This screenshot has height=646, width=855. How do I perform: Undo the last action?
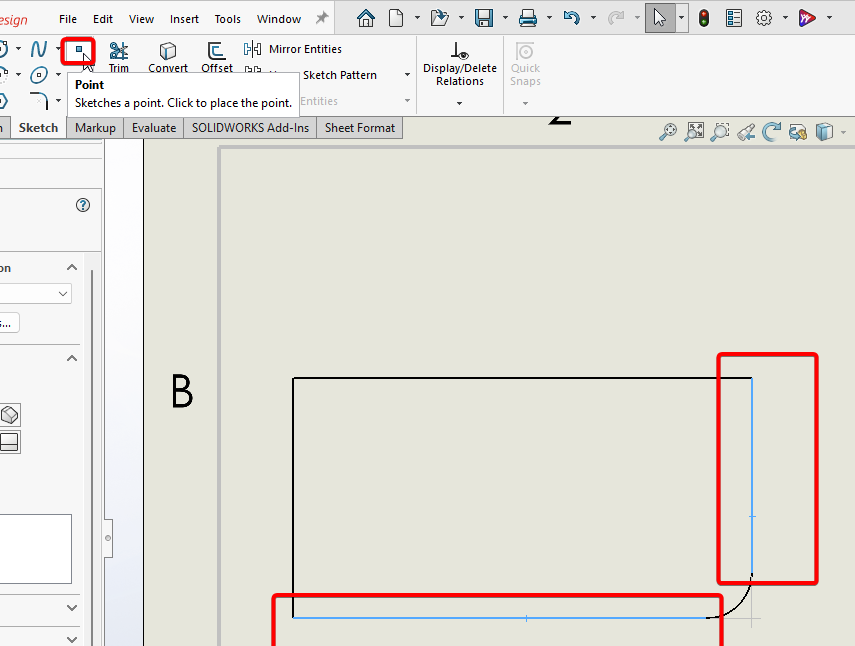click(x=571, y=18)
